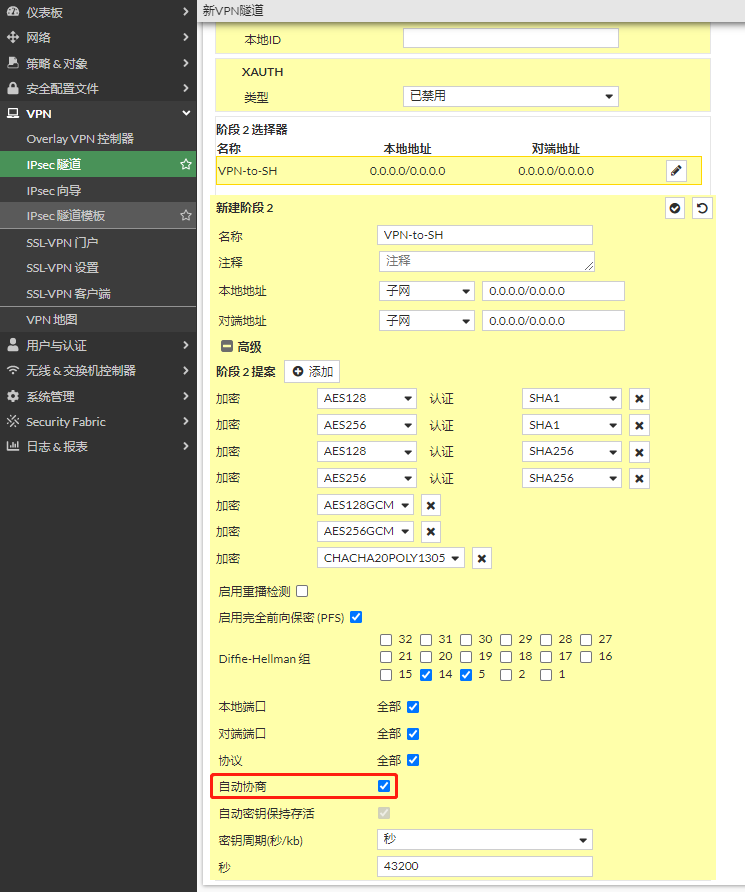Check Diffie-Hellman group 2
Screen dimensions: 745x892
506,675
